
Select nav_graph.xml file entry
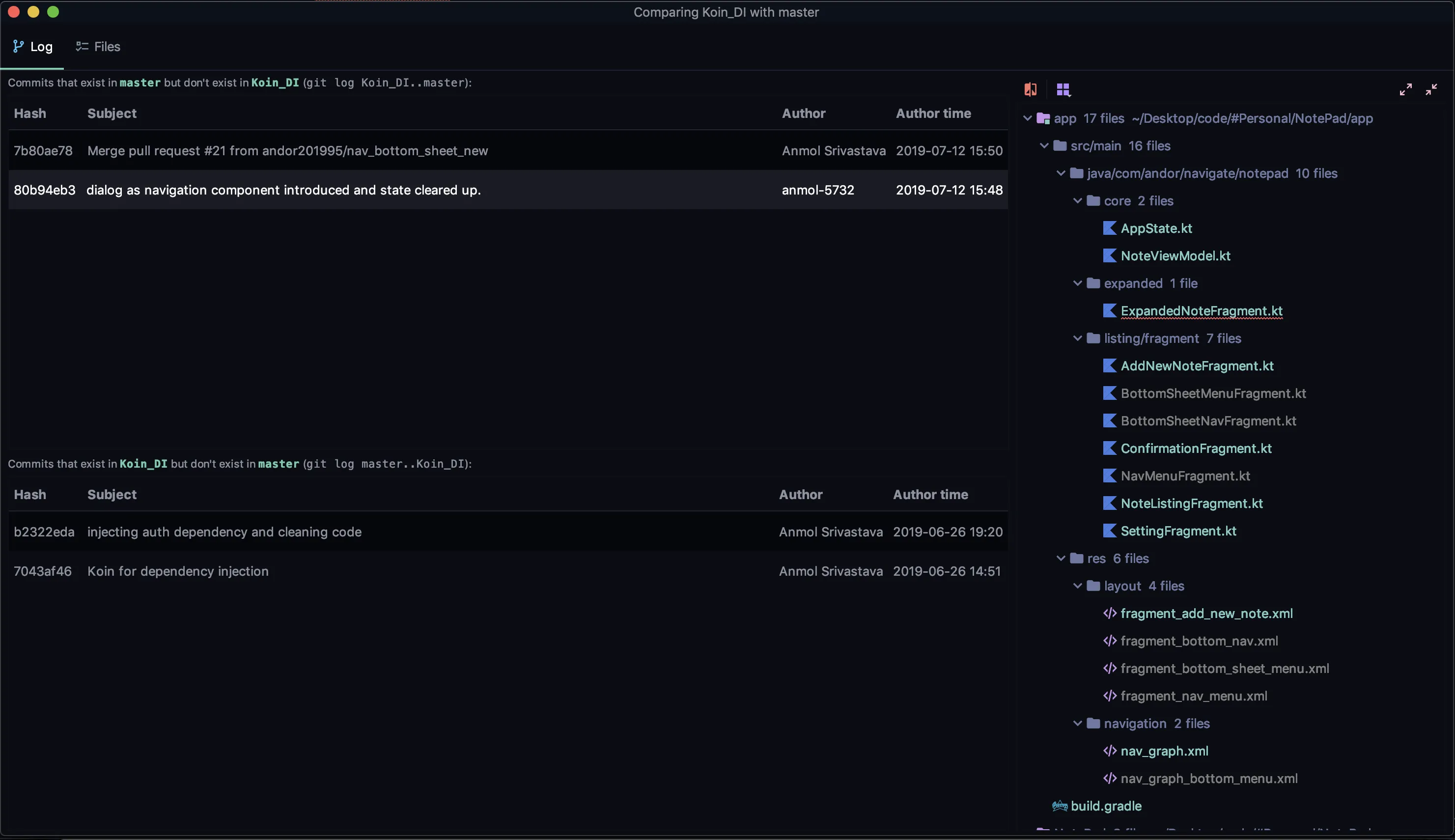pyautogui.click(x=1164, y=751)
